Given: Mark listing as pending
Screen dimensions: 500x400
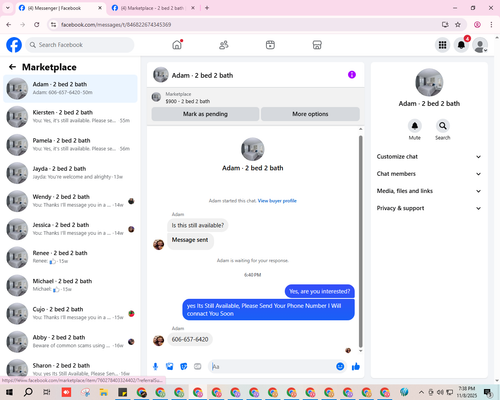Looking at the screenshot, I should point(205,114).
